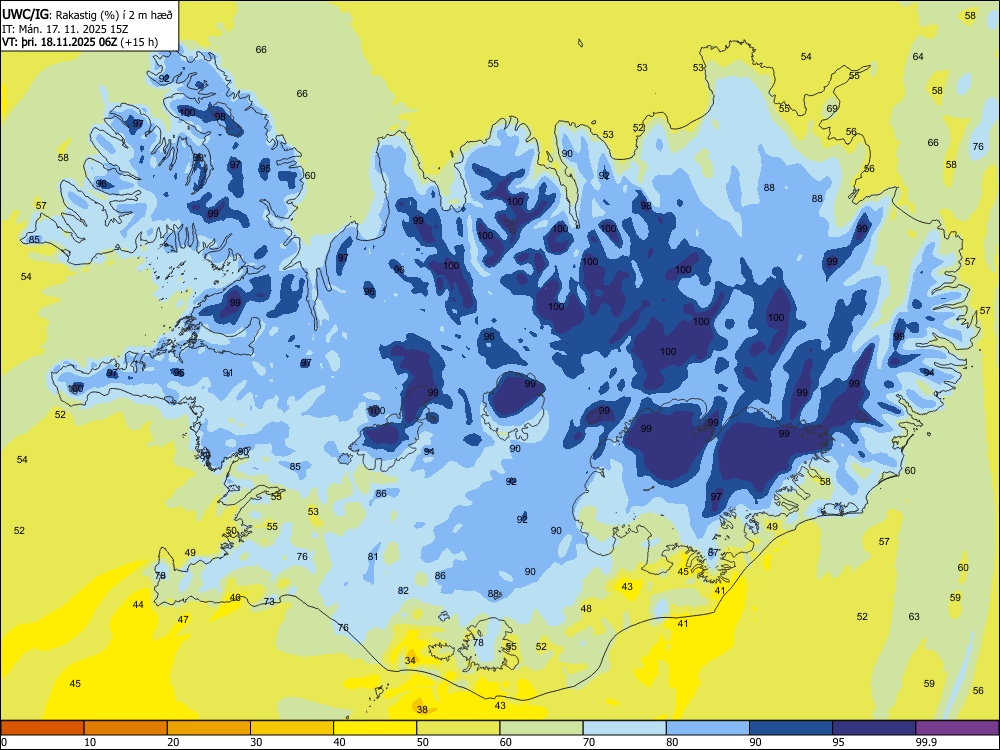
Task: Click the humidity value '81' on the map
Action: click(373, 556)
